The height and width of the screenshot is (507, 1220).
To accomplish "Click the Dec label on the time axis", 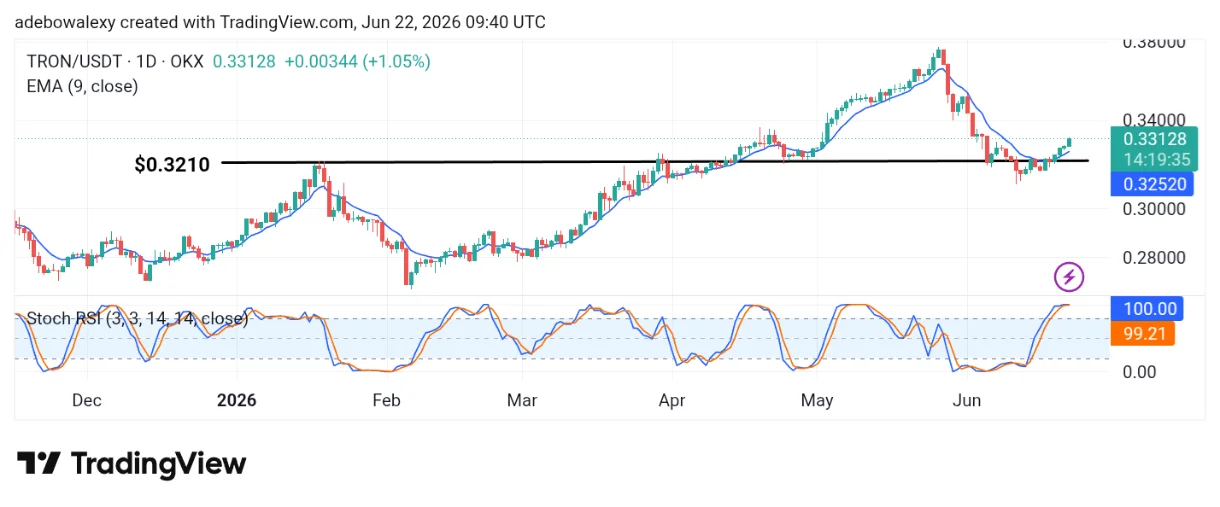I will [87, 400].
